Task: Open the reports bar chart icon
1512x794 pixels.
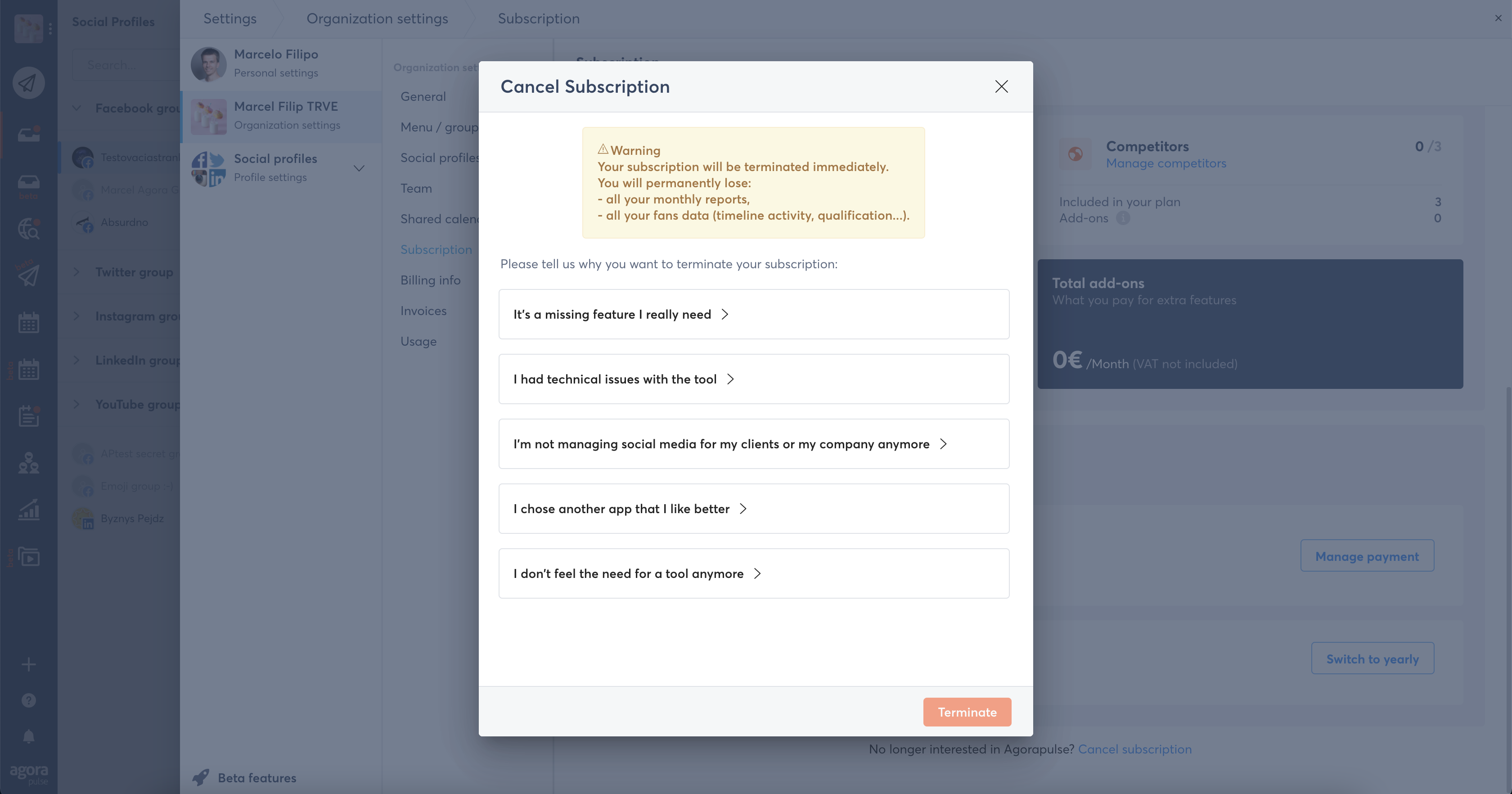Action: pos(28,509)
